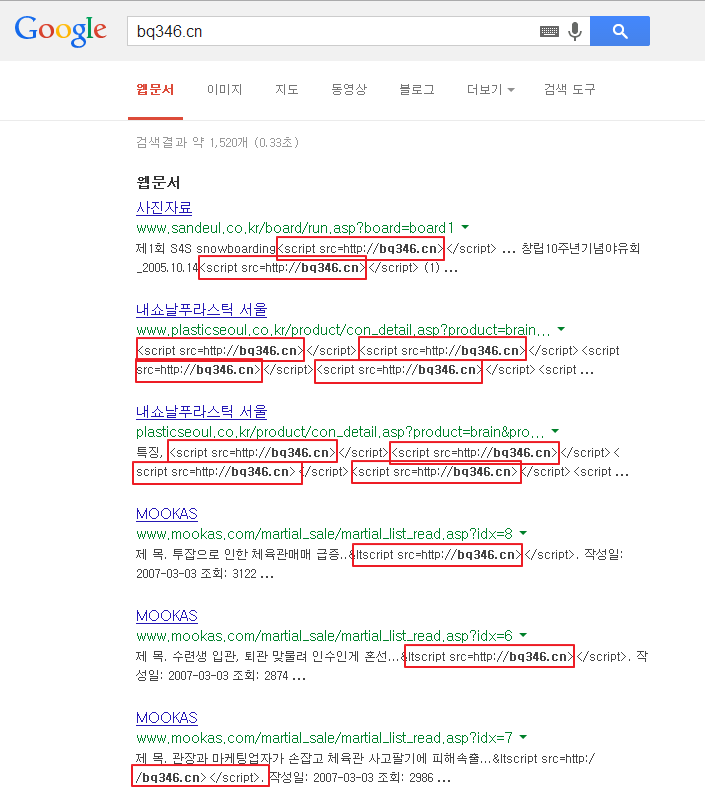Switch to the 이미지 tab

[x=224, y=90]
